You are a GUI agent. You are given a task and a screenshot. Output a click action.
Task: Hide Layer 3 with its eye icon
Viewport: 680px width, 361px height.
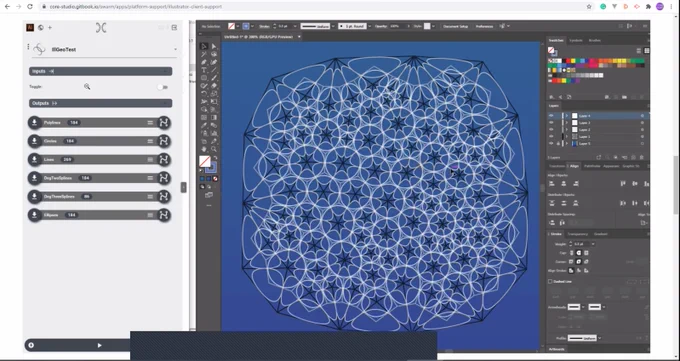551,123
